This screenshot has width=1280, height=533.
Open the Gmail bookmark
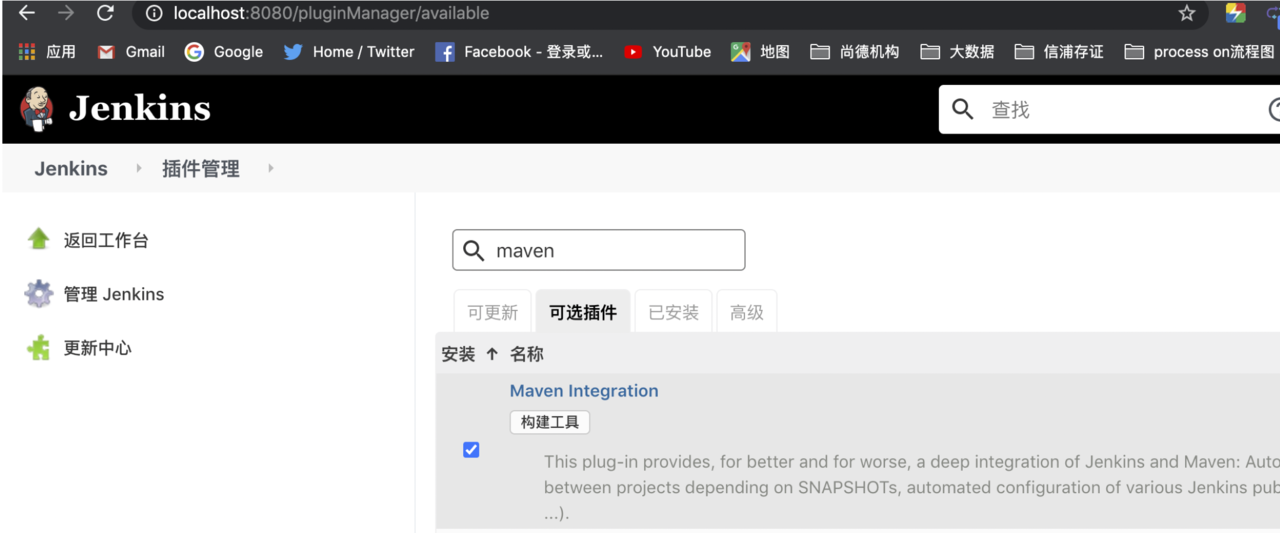tap(131, 52)
